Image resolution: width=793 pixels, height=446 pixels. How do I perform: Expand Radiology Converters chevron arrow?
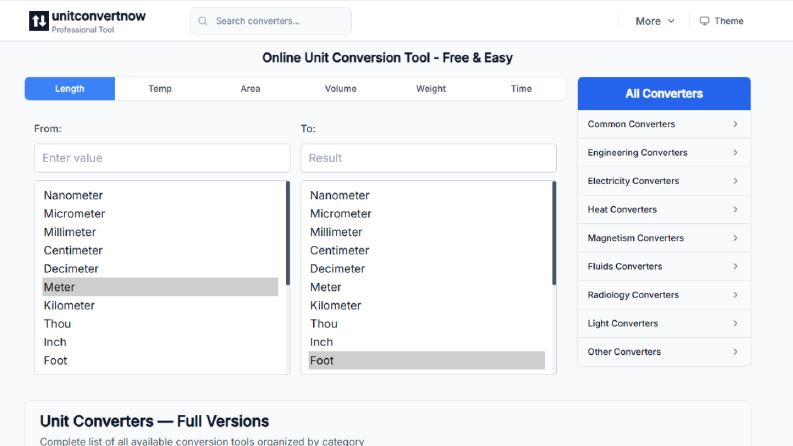click(735, 295)
